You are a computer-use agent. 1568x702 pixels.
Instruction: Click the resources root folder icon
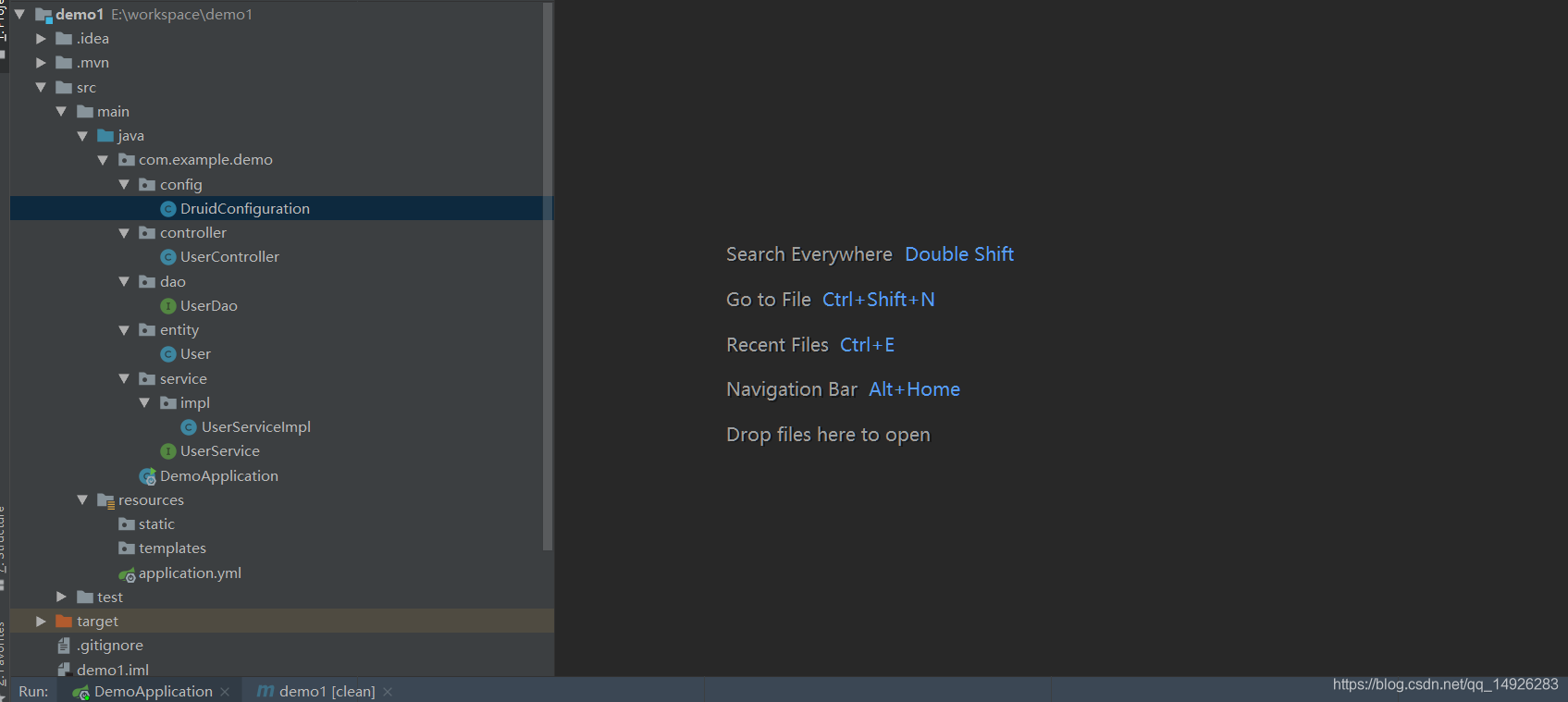[x=106, y=500]
